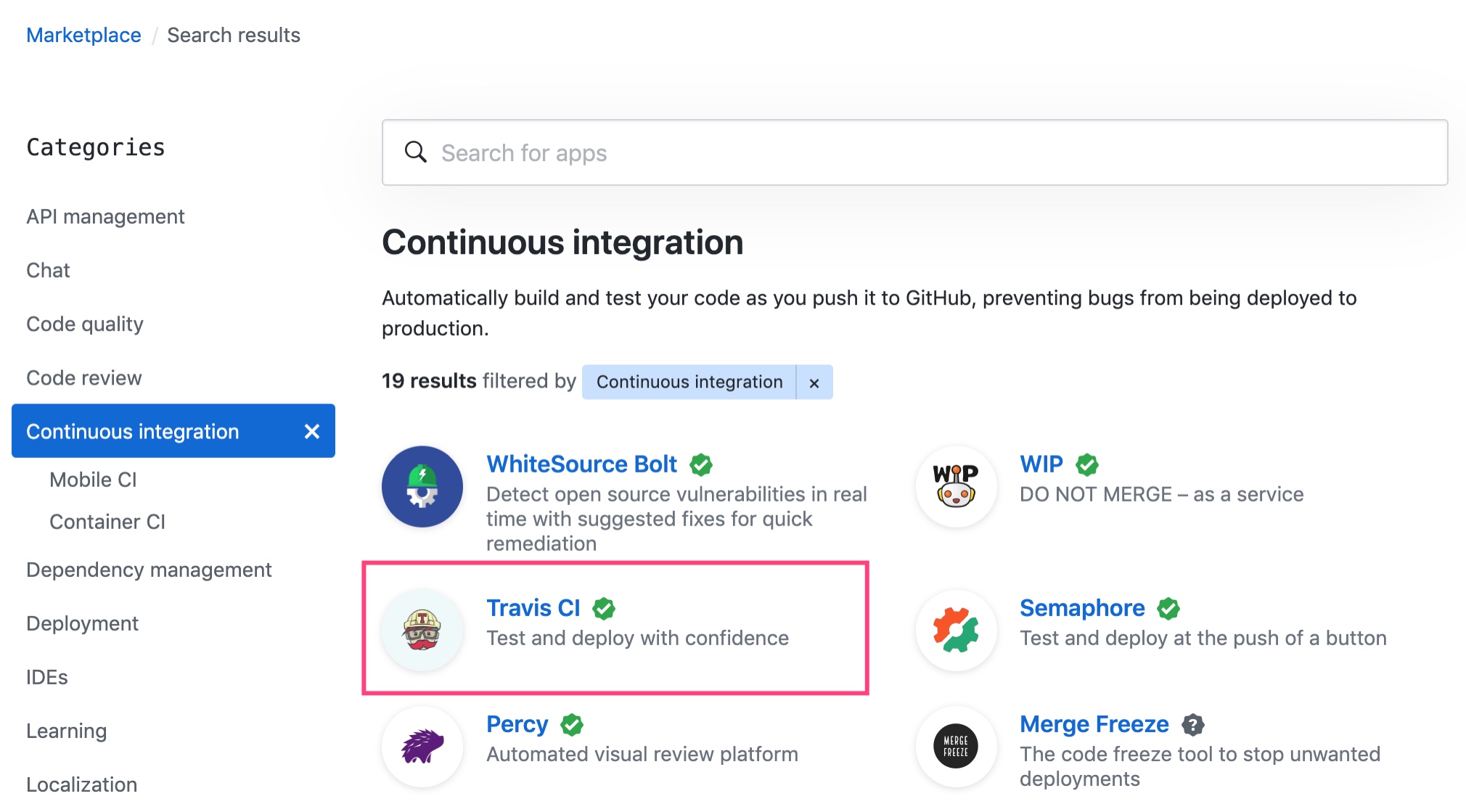Select Deployment category
The height and width of the screenshot is (812, 1466).
pos(82,623)
